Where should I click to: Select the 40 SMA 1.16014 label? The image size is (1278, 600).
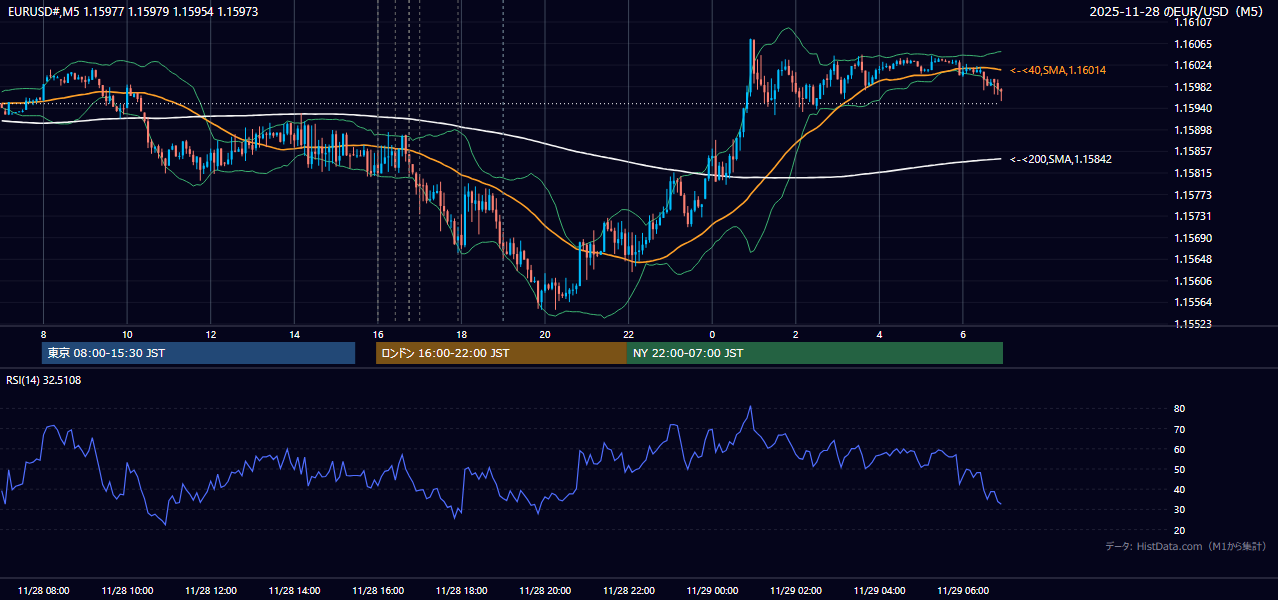click(1058, 70)
